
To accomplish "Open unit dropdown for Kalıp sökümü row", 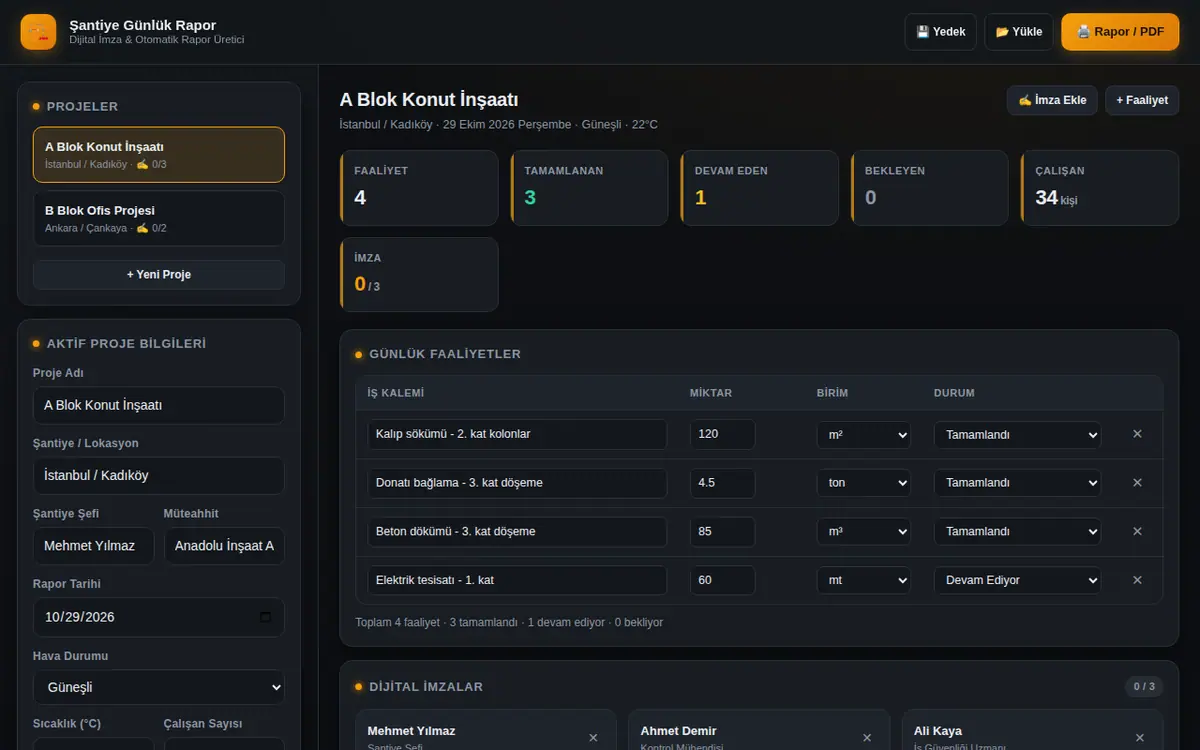I will [864, 435].
